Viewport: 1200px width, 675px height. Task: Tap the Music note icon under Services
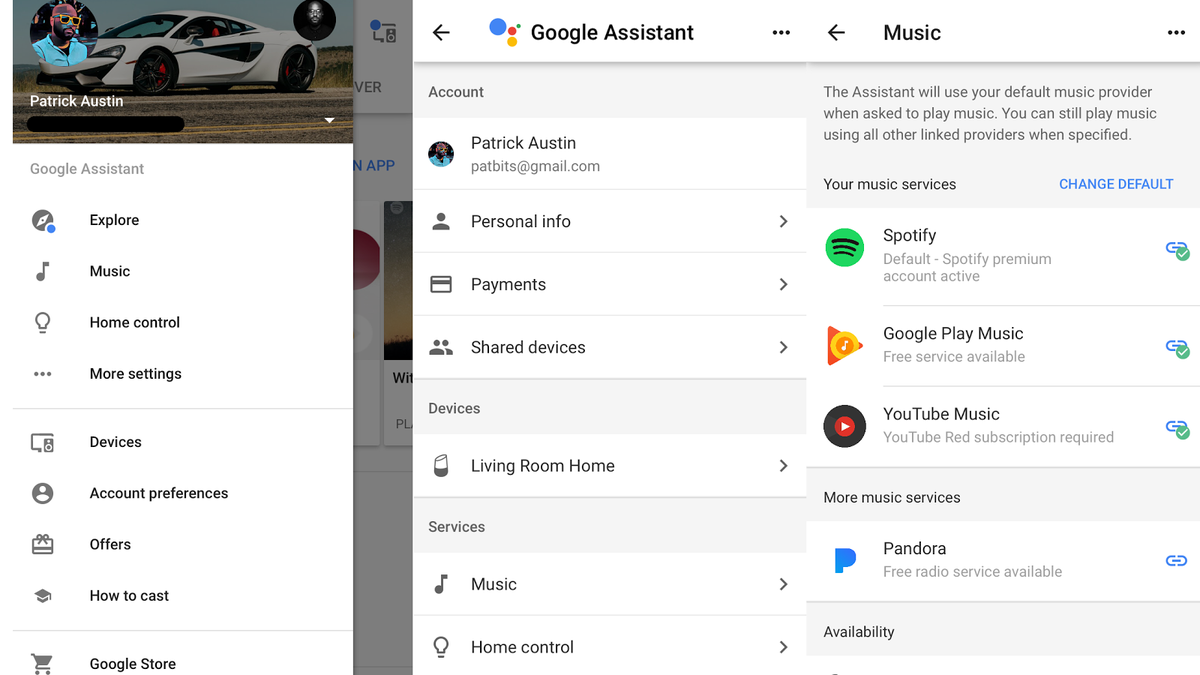[x=441, y=584]
